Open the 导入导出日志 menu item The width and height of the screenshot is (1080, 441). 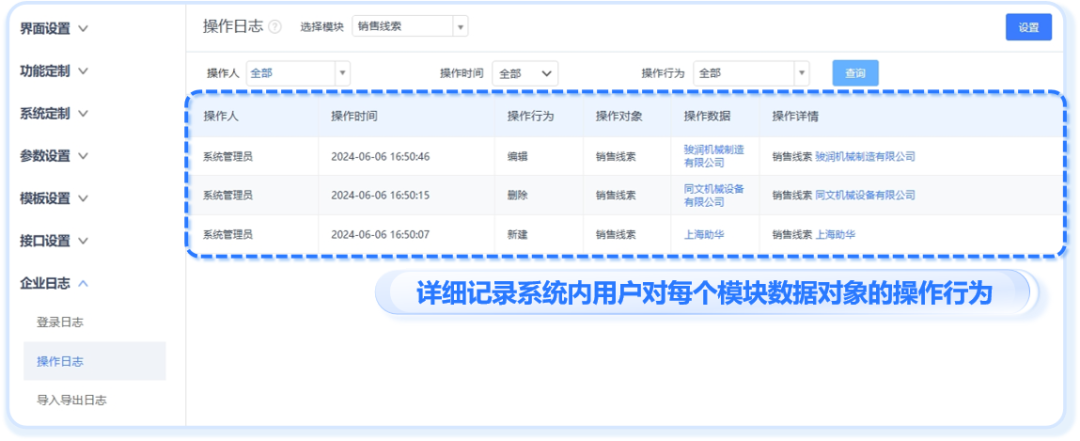pos(71,400)
